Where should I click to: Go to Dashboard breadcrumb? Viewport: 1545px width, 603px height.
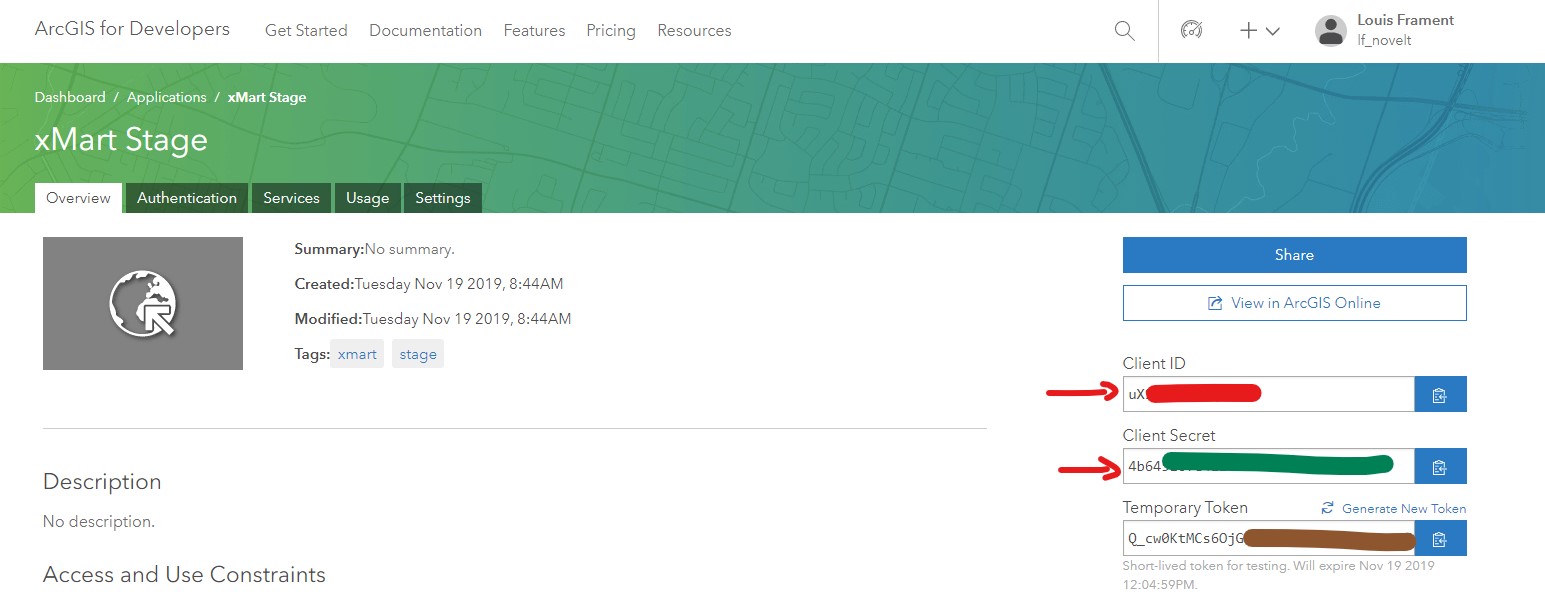pos(70,97)
